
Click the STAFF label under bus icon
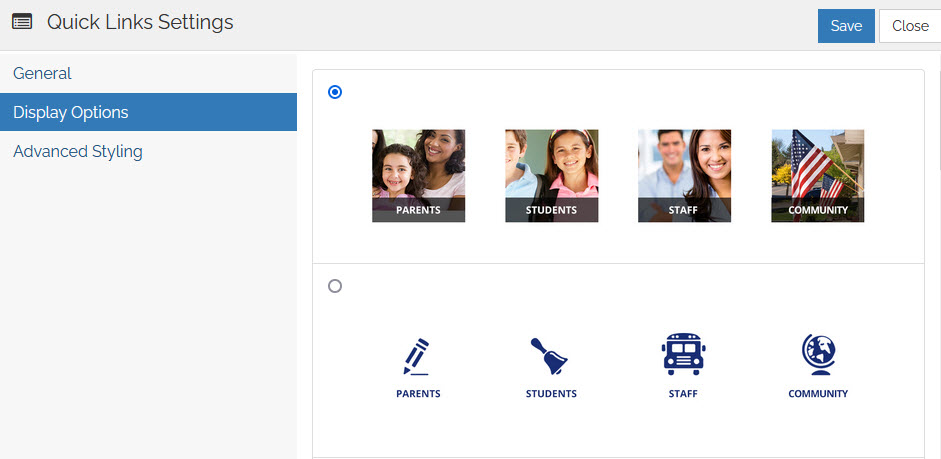pos(683,394)
